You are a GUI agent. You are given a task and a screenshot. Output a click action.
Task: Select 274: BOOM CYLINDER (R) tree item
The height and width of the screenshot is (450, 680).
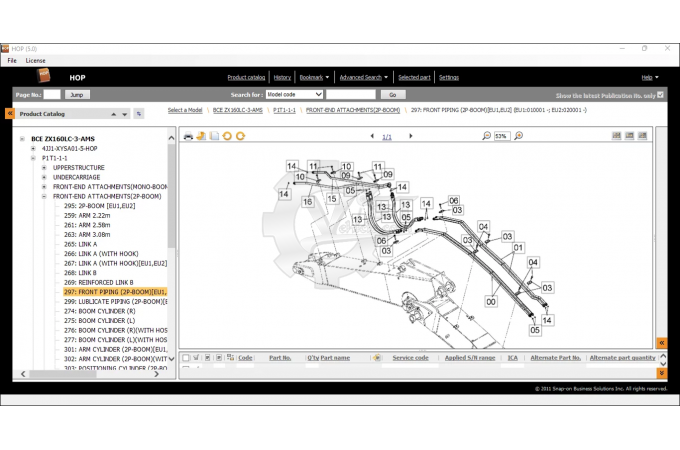point(100,311)
